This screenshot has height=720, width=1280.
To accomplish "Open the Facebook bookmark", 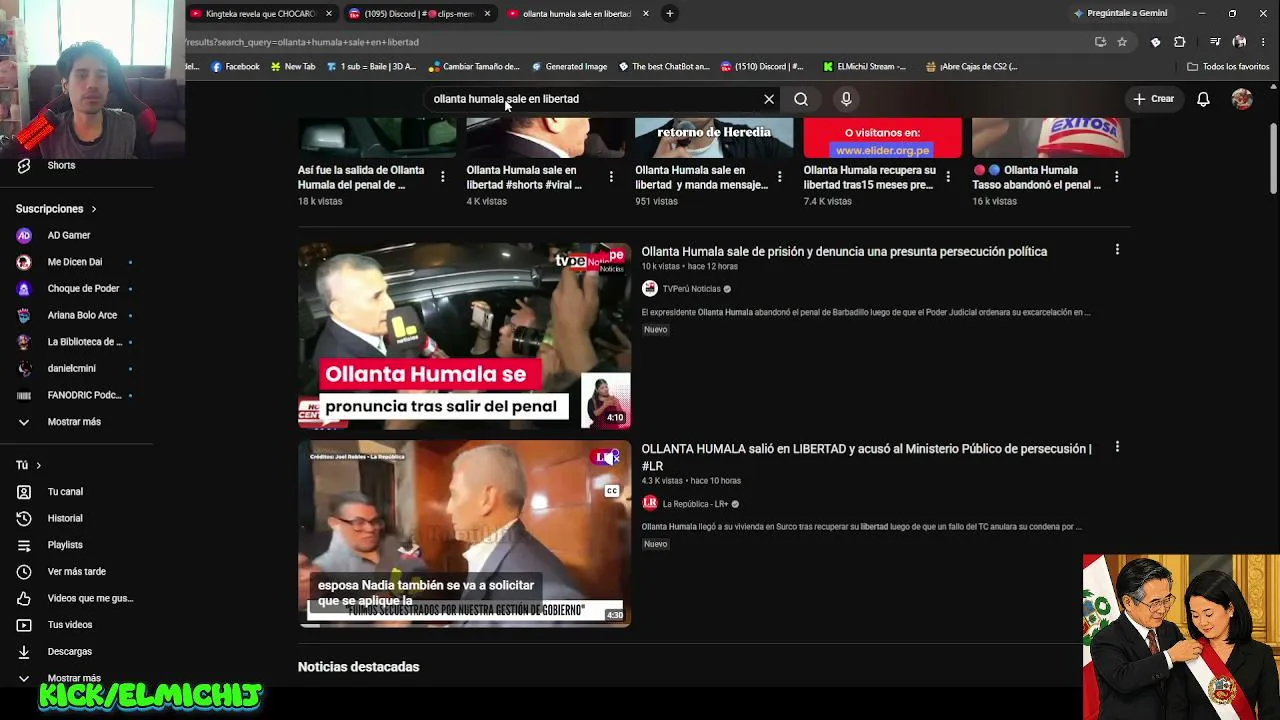I will pos(235,67).
